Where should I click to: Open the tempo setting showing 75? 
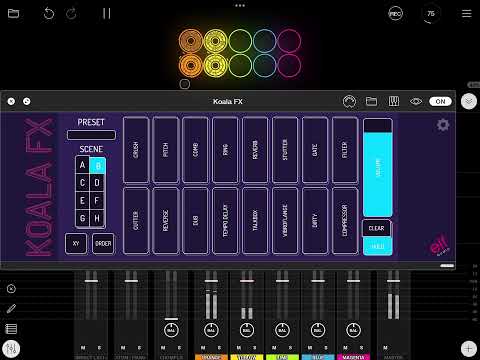click(431, 14)
